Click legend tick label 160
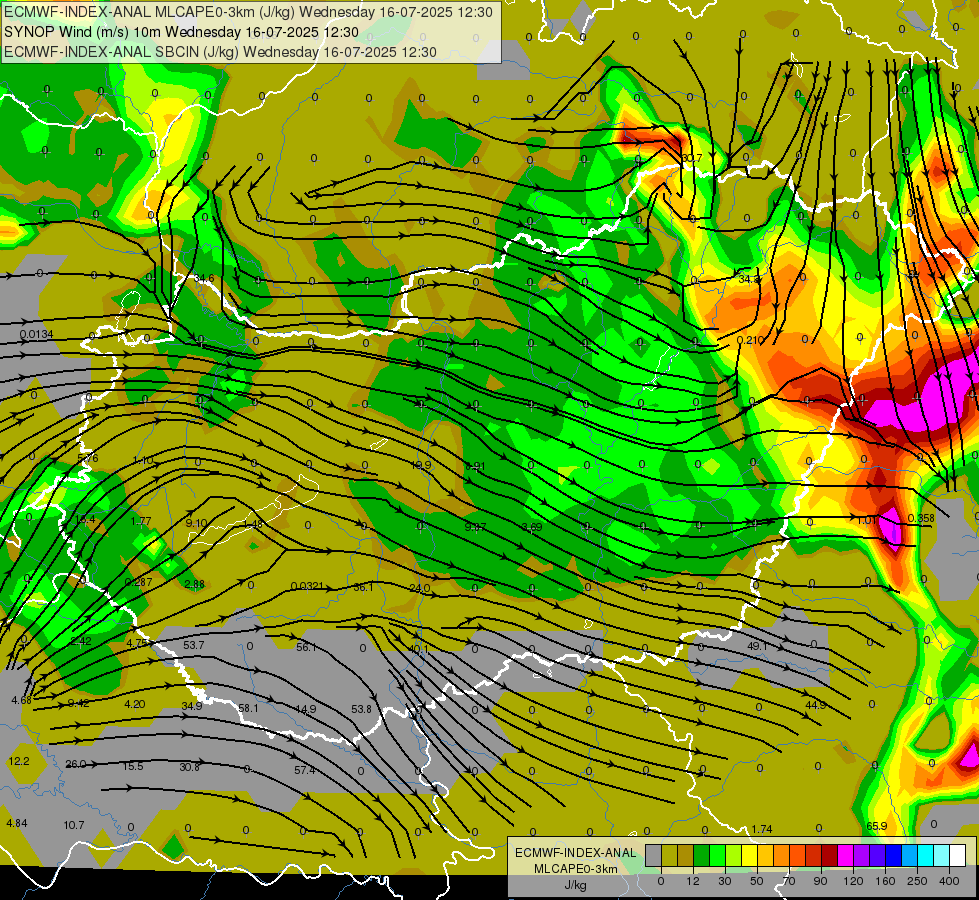This screenshot has width=979, height=900. point(885,881)
